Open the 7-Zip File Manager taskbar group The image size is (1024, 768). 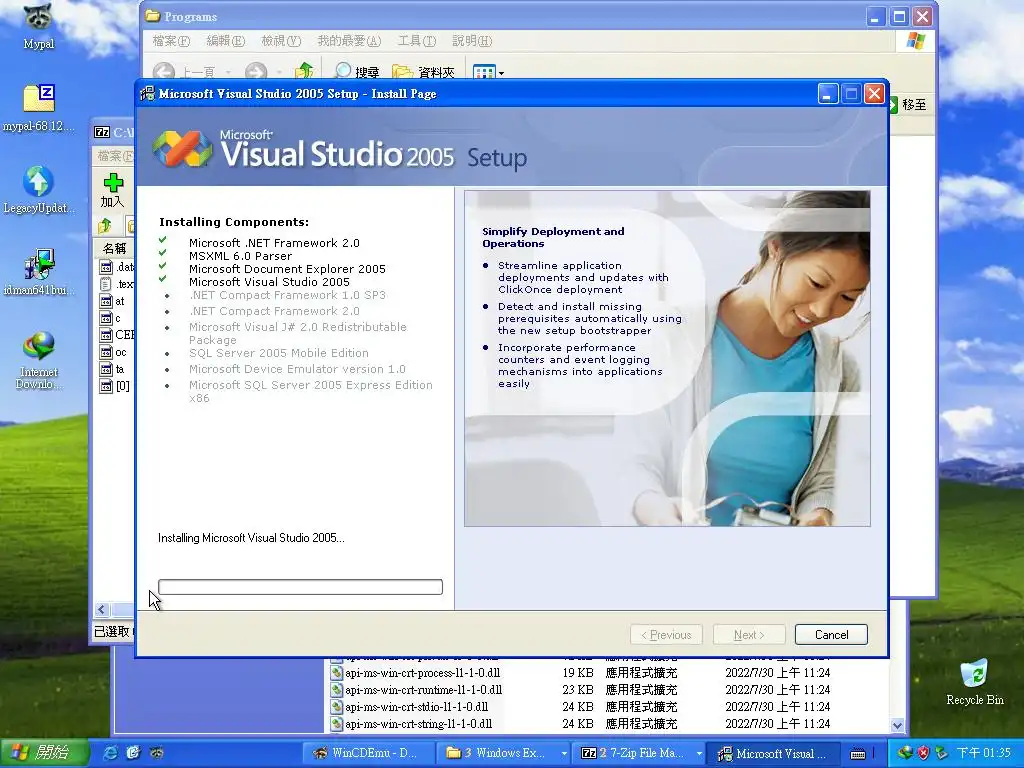coord(639,753)
